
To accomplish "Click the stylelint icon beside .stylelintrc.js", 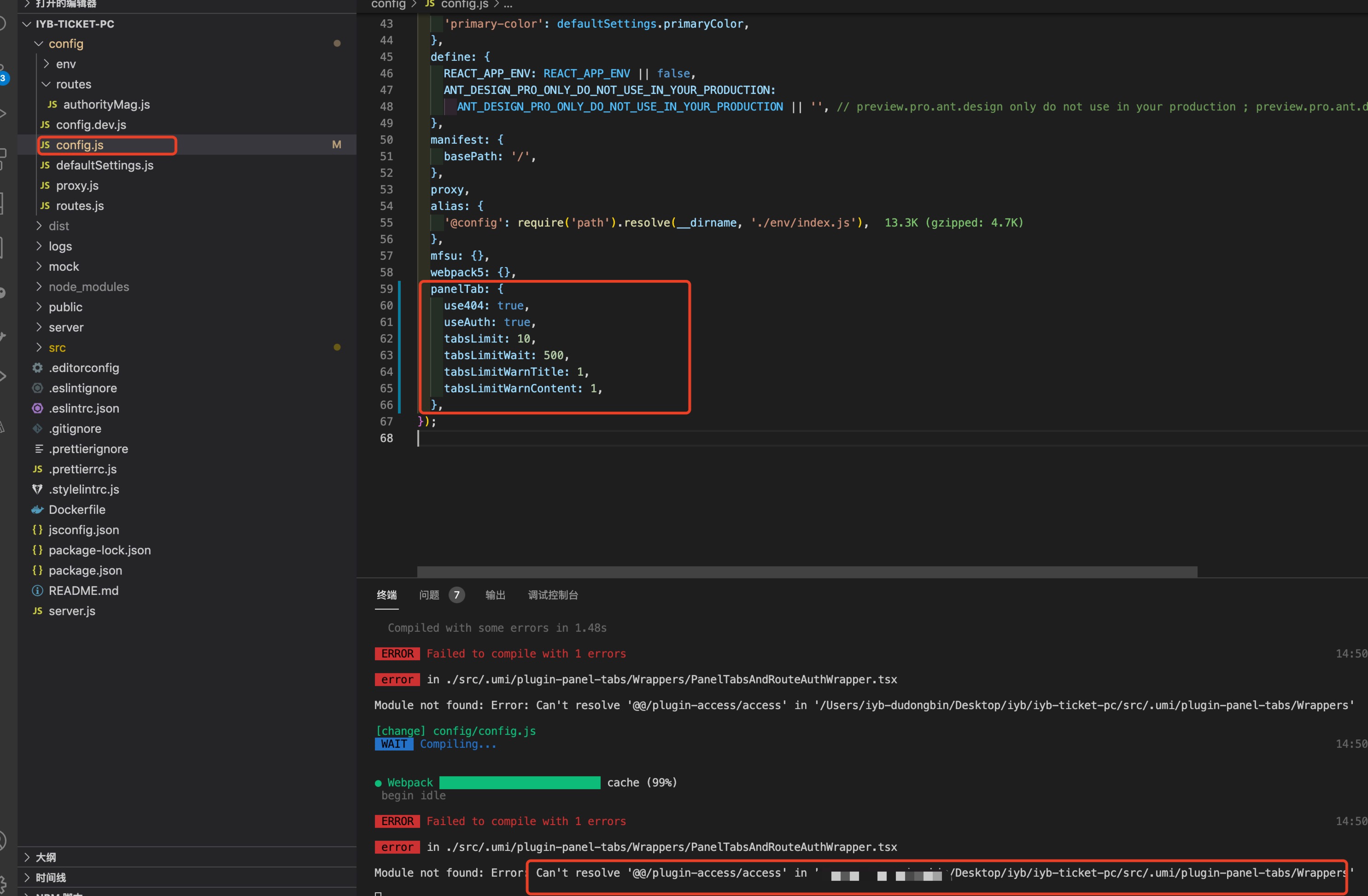I will 37,489.
